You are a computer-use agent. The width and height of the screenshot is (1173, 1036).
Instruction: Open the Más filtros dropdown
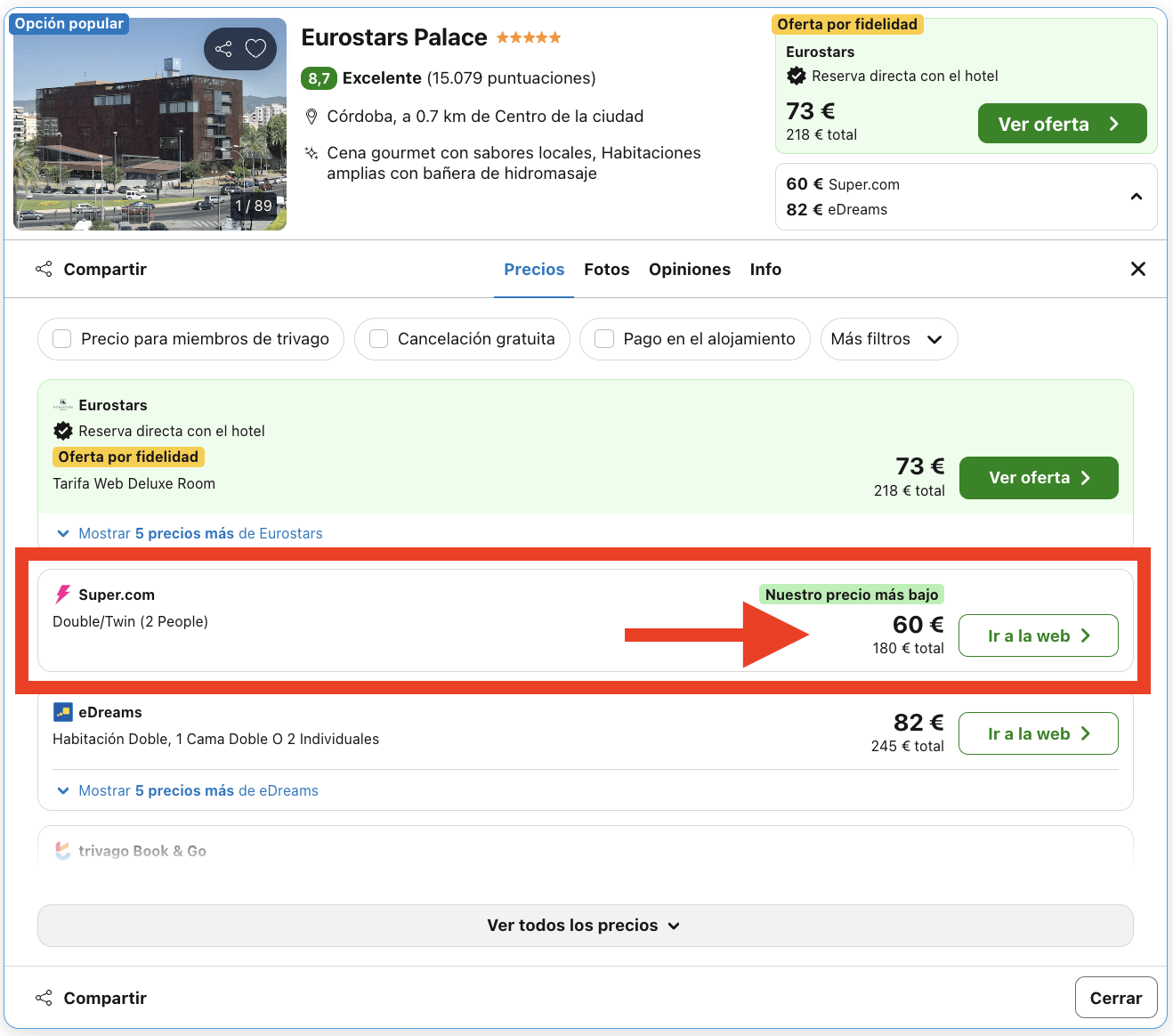pyautogui.click(x=888, y=339)
